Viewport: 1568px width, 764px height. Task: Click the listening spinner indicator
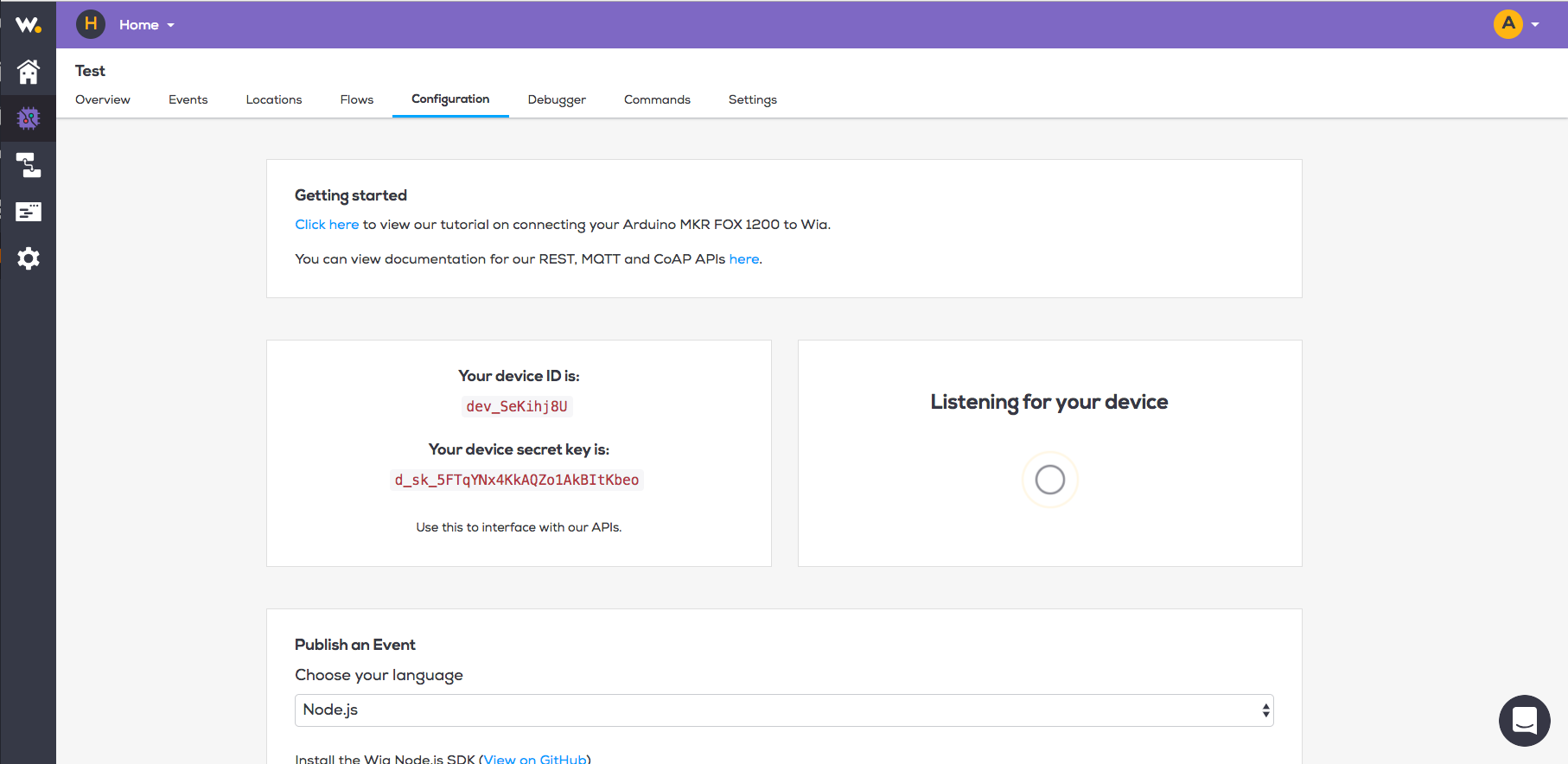[x=1050, y=480]
